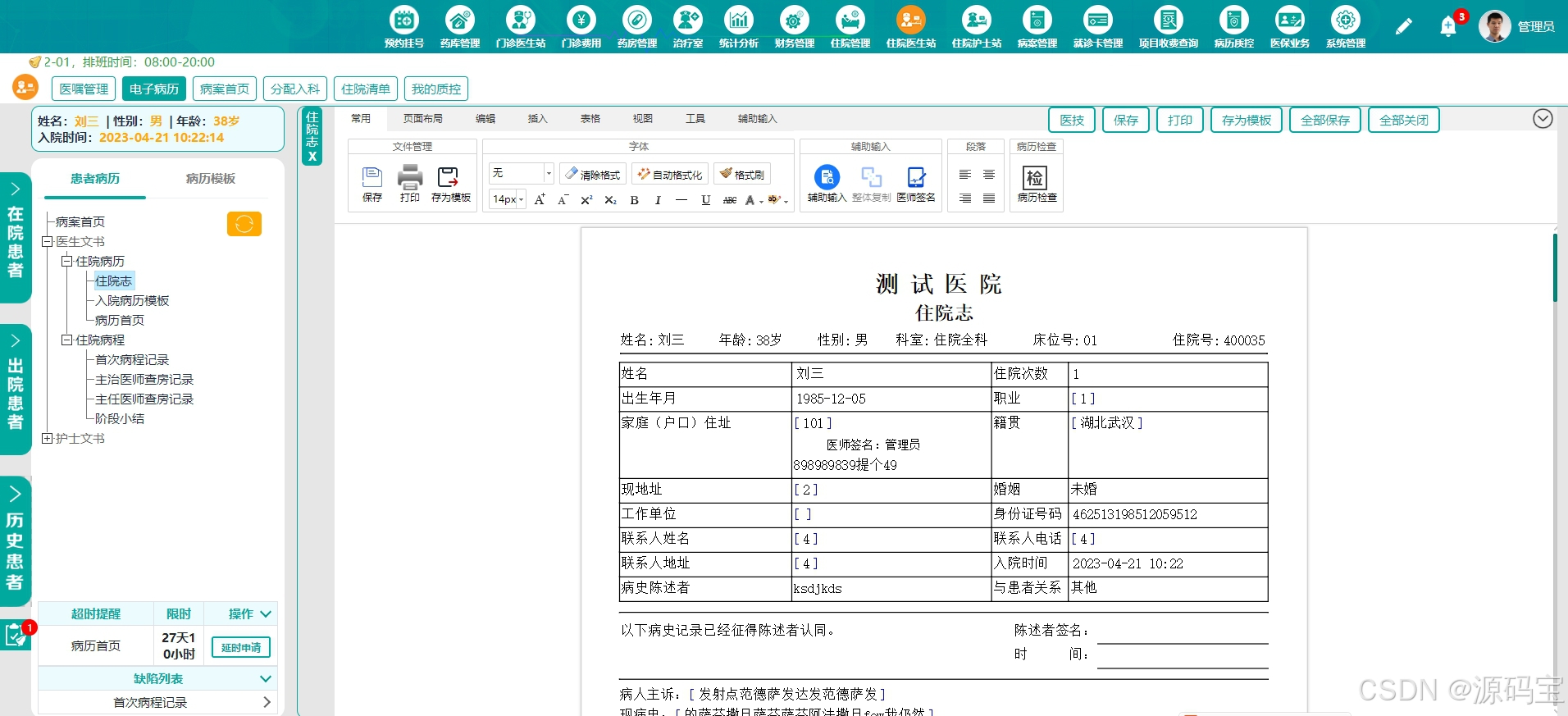The width and height of the screenshot is (1568, 716).
Task: Collapse the 住院病历 tree node
Action: coord(67,261)
